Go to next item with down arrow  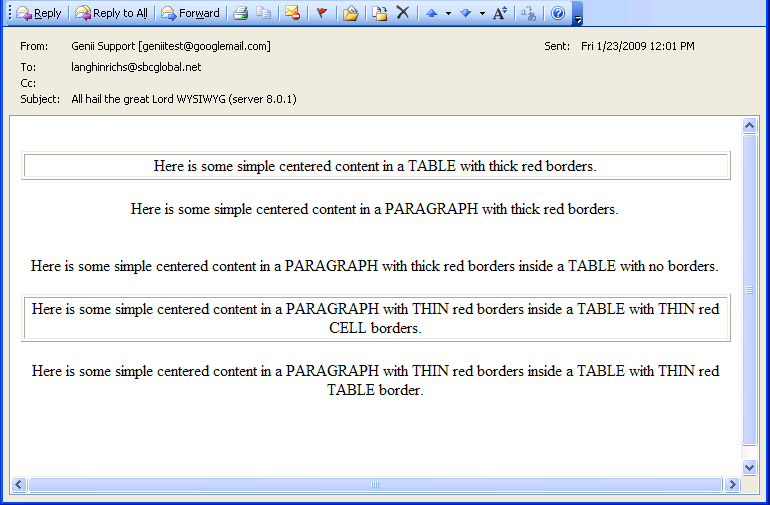(x=465, y=13)
